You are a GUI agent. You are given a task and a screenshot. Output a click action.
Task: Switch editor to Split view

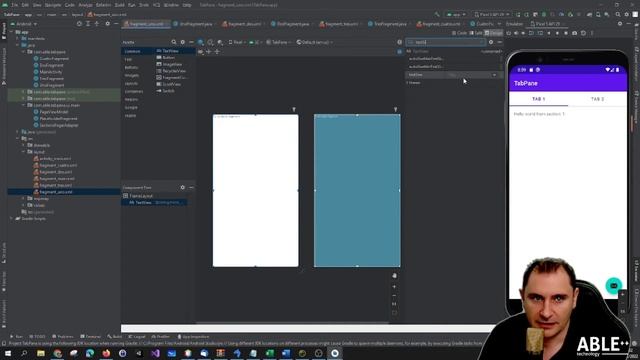(475, 33)
